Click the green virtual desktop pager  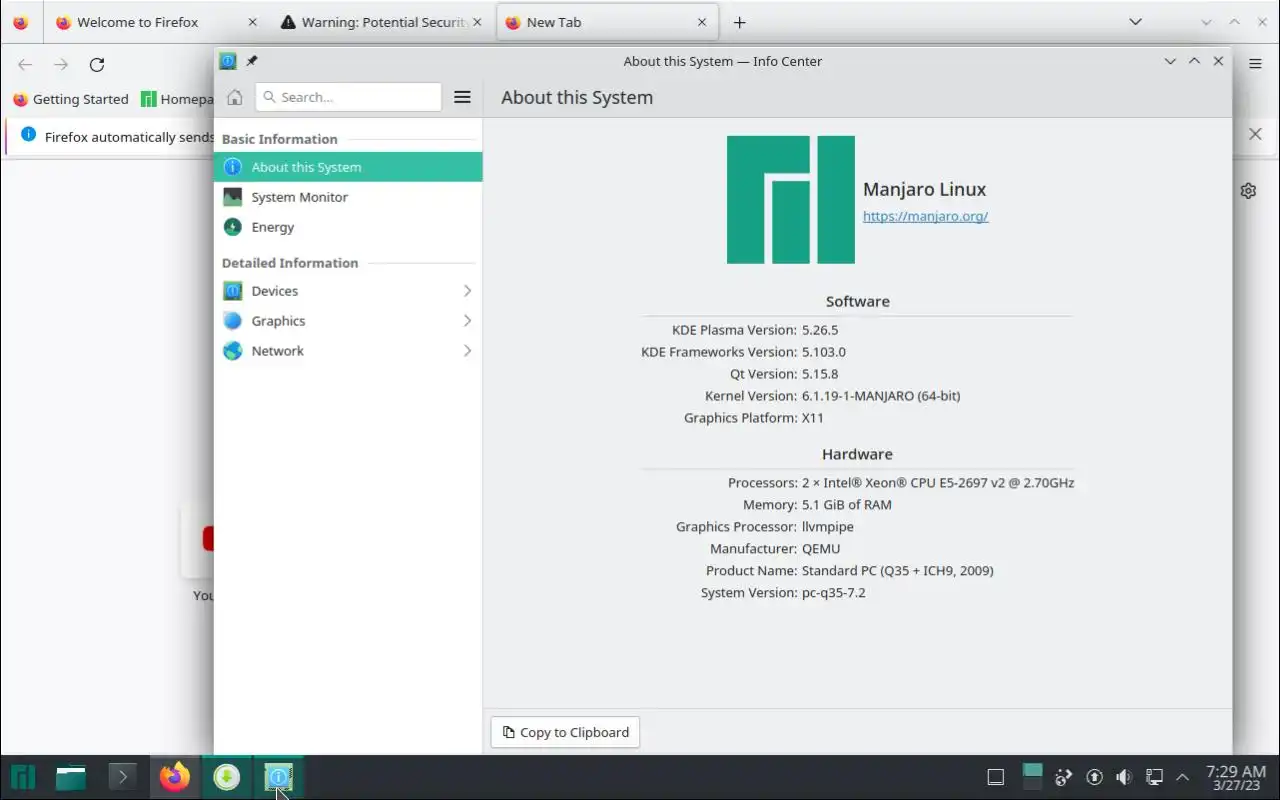point(1032,777)
